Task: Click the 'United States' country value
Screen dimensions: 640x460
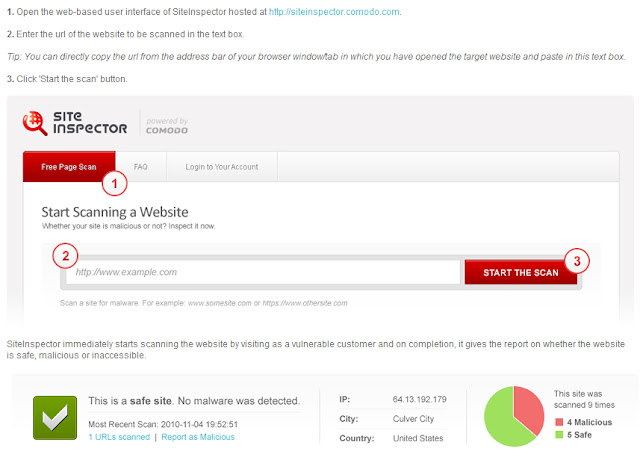Action: tap(418, 438)
